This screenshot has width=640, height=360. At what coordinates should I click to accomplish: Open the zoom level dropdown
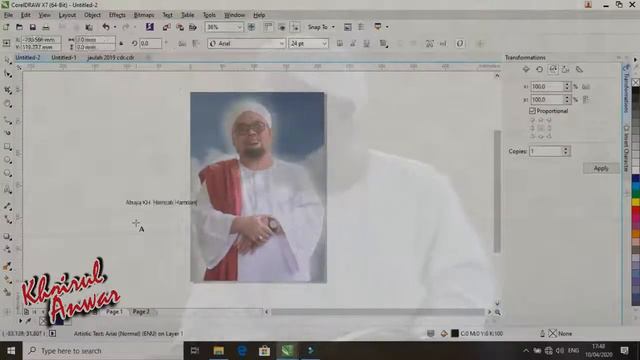(x=240, y=27)
